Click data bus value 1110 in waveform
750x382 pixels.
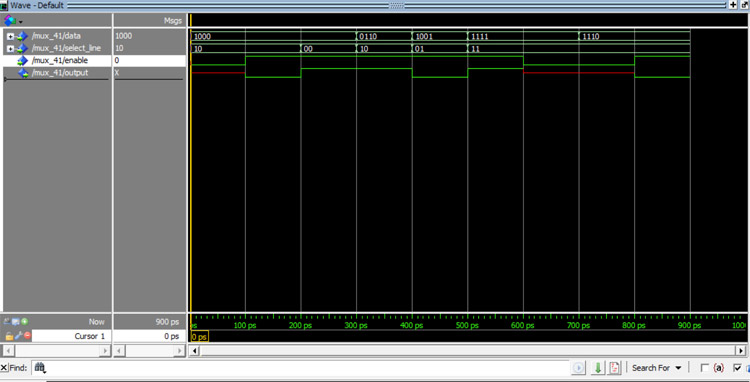(591, 36)
